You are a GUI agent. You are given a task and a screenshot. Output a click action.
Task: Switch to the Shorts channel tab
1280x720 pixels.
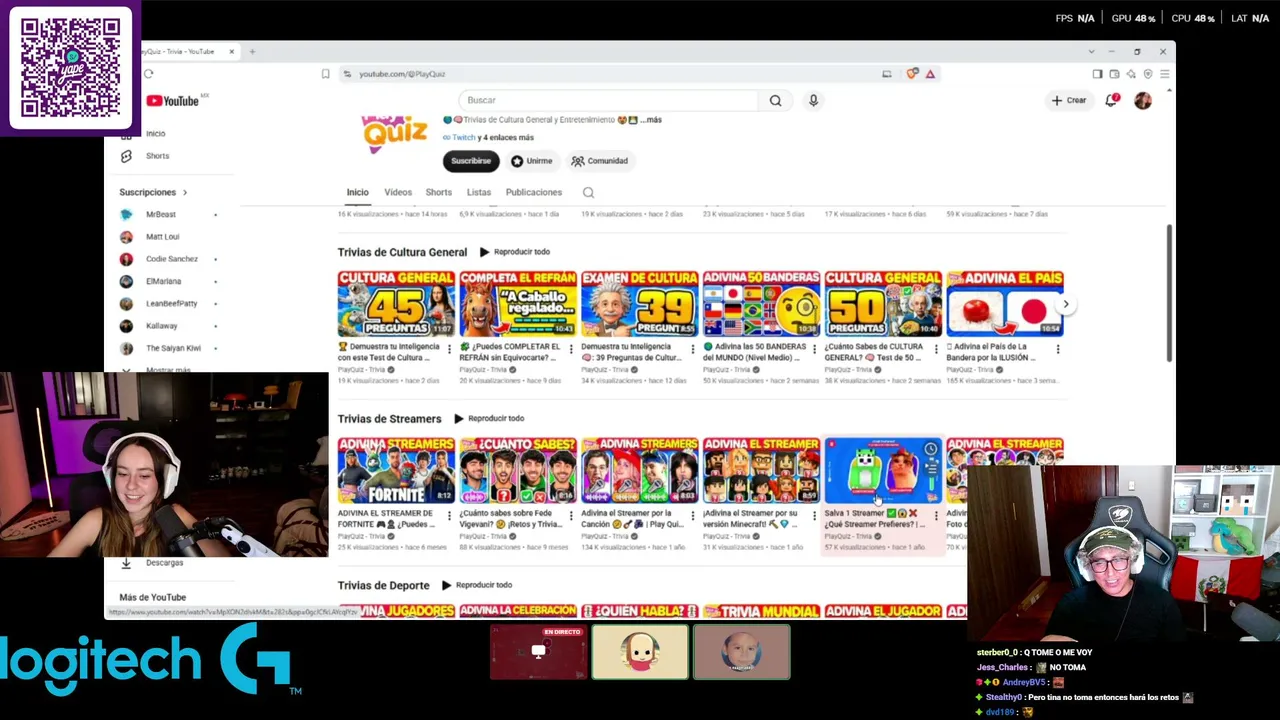coord(438,192)
